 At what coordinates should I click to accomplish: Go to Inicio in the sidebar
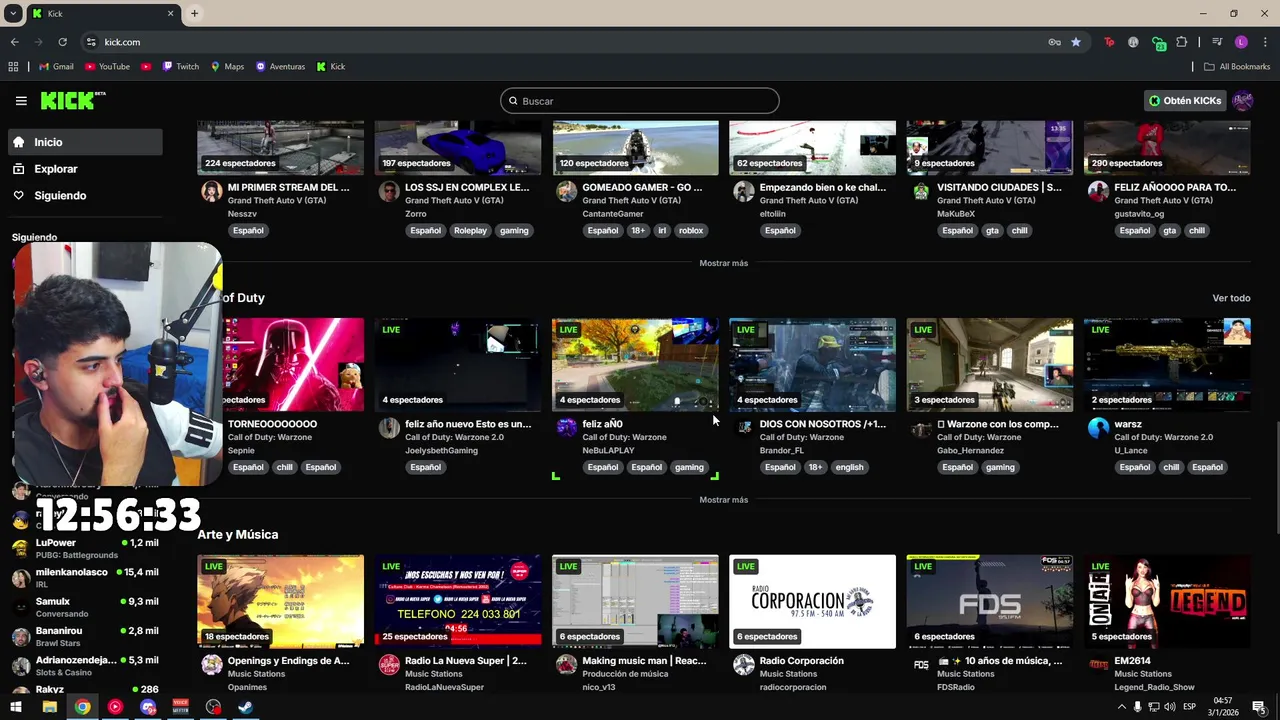pos(86,142)
